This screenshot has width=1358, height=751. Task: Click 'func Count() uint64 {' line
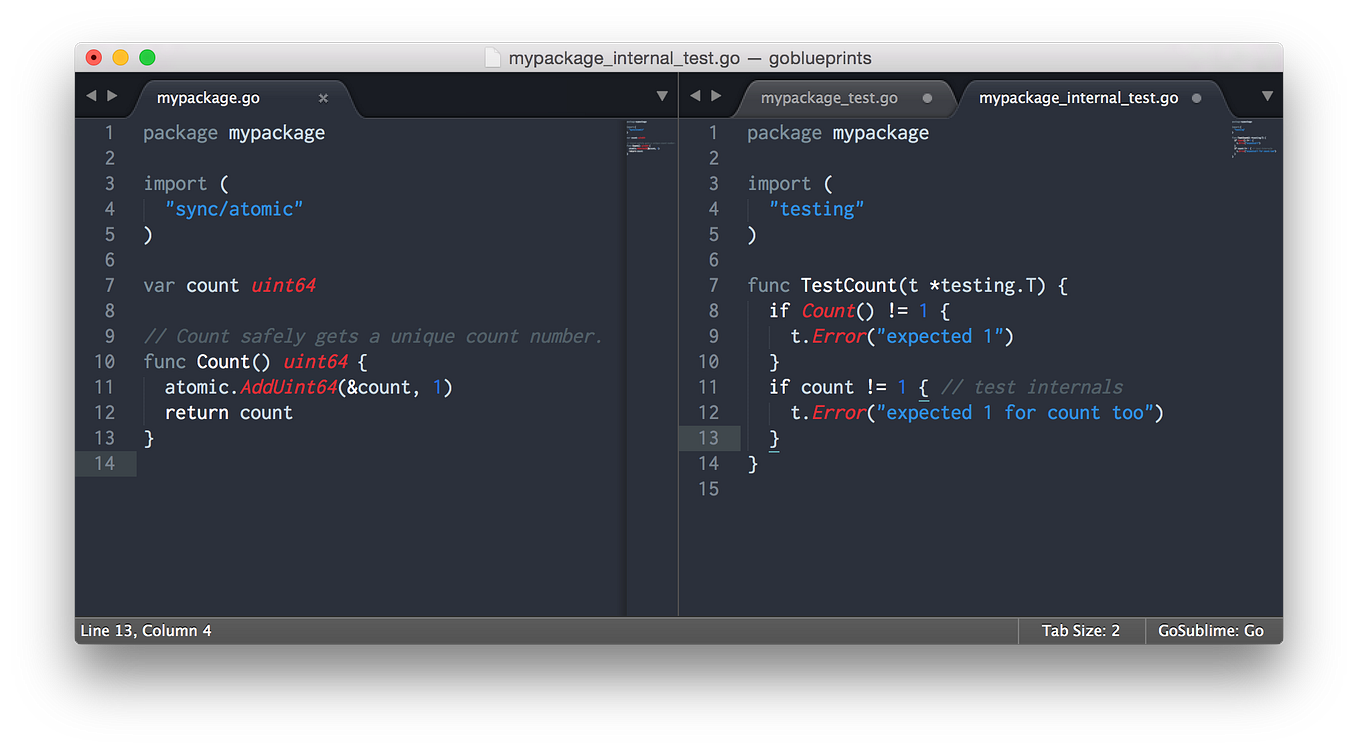click(255, 361)
